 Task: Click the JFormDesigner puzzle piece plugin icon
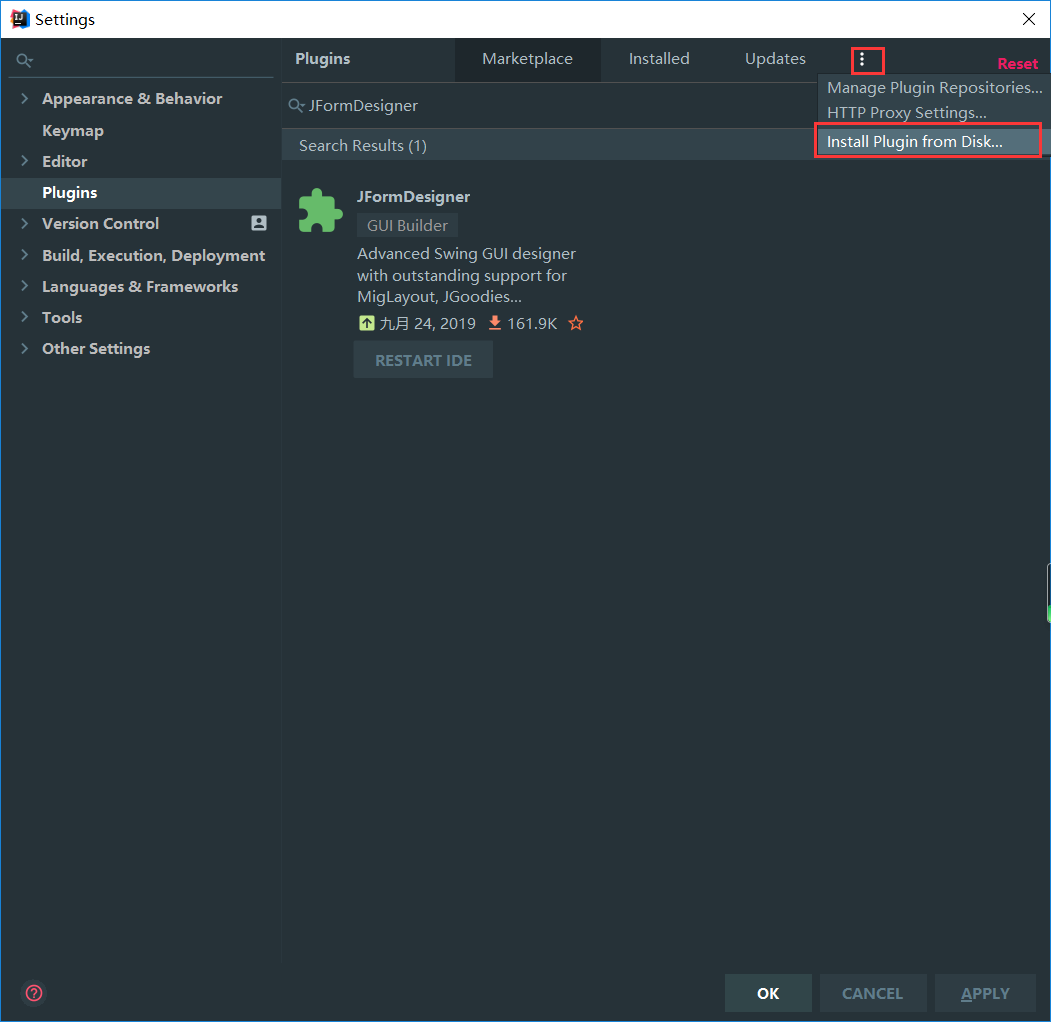point(320,211)
